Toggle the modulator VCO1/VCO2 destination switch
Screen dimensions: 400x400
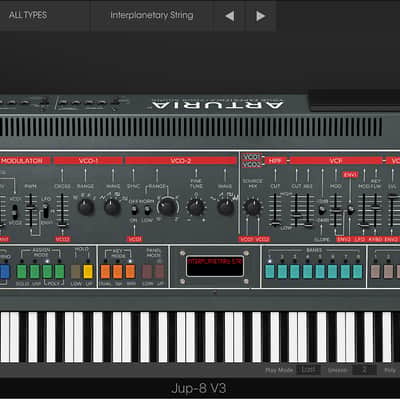pos(15,212)
